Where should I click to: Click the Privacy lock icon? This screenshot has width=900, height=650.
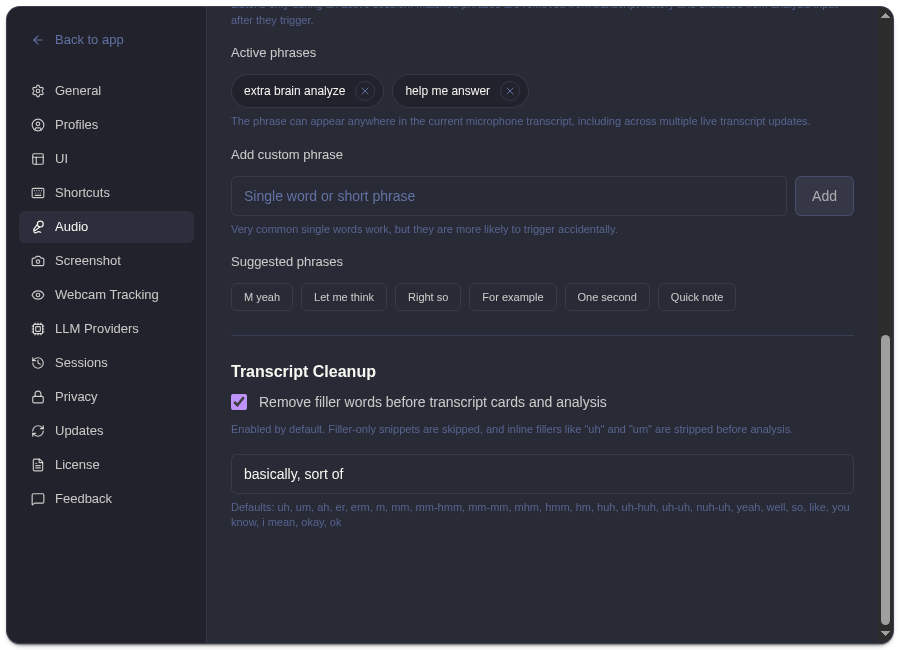pyautogui.click(x=38, y=397)
